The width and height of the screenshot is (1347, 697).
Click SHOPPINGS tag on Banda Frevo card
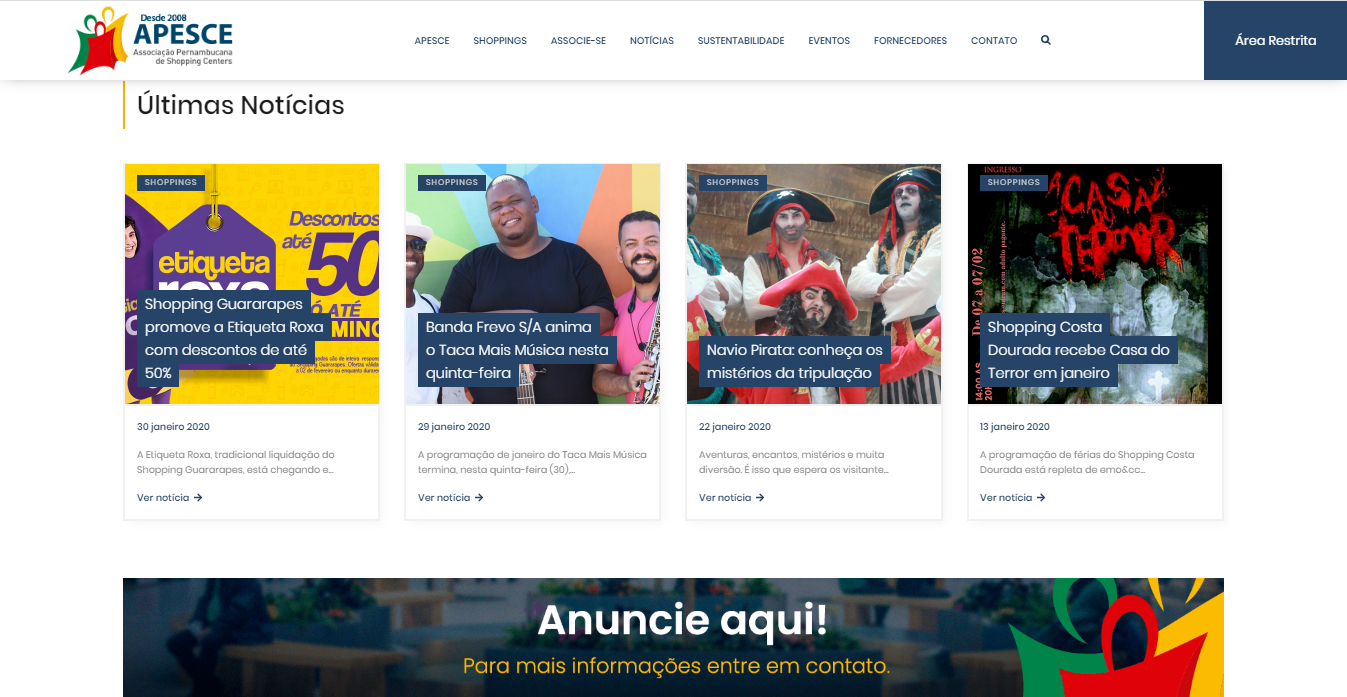click(x=452, y=183)
